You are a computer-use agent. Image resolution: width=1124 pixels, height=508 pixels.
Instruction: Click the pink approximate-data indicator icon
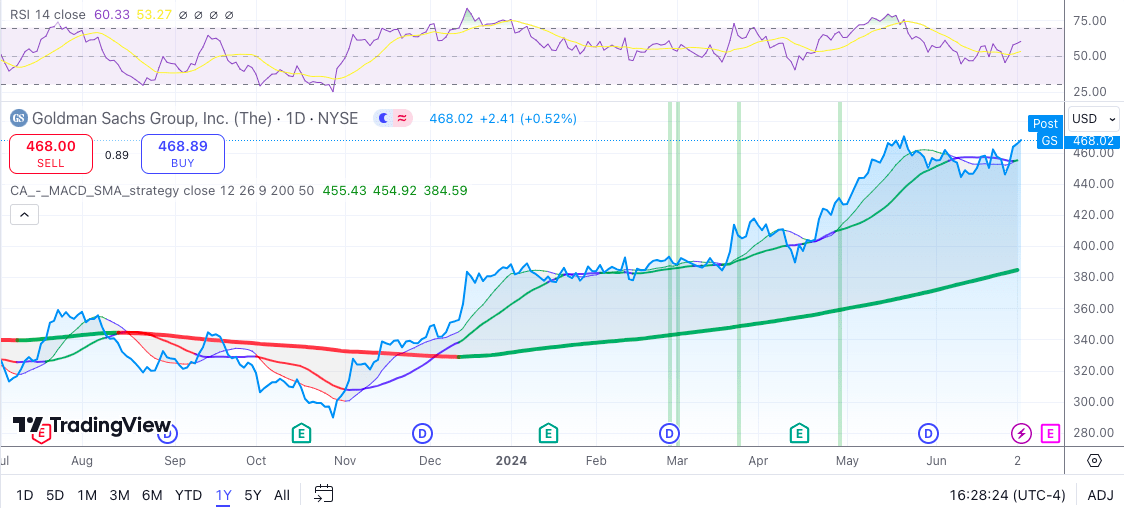(403, 118)
